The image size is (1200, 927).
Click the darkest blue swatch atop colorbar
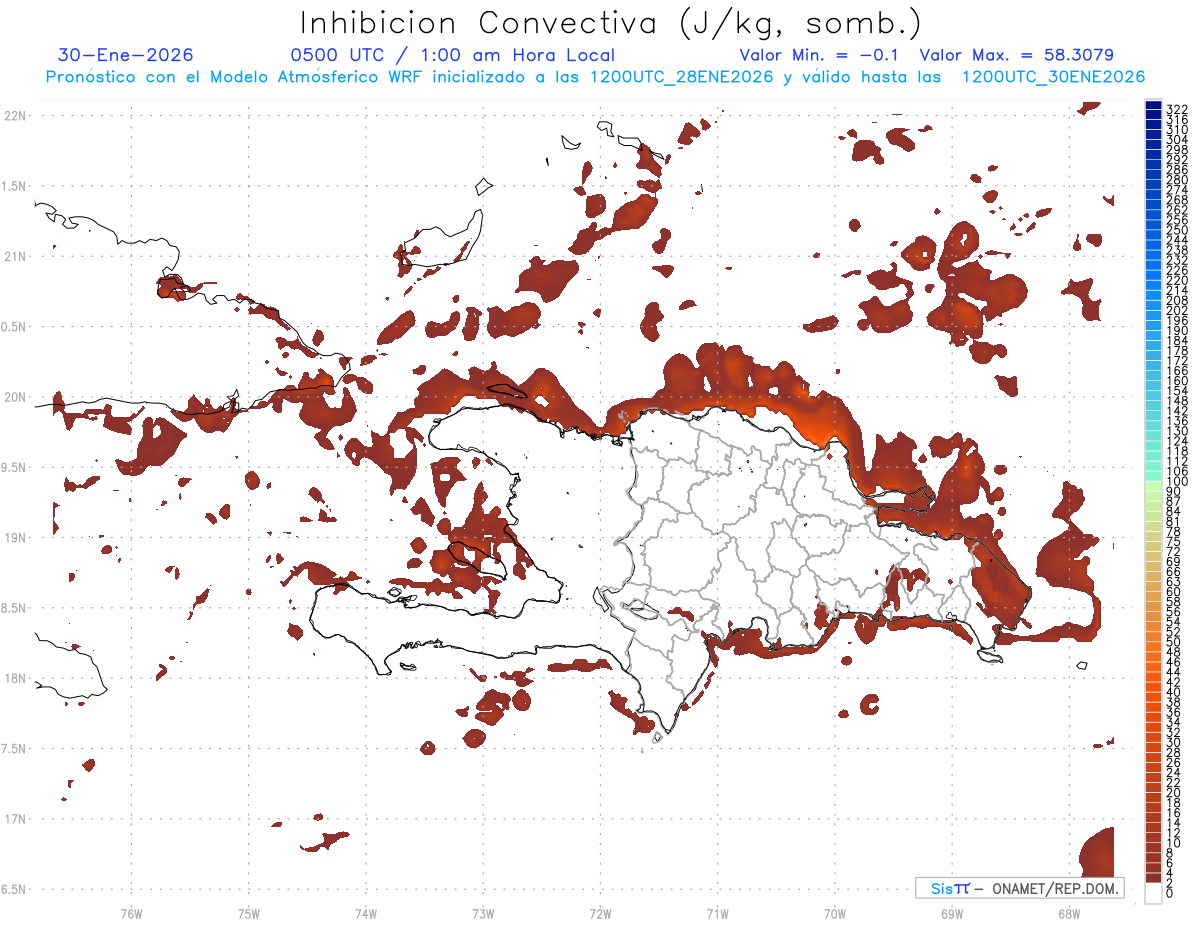click(1153, 106)
